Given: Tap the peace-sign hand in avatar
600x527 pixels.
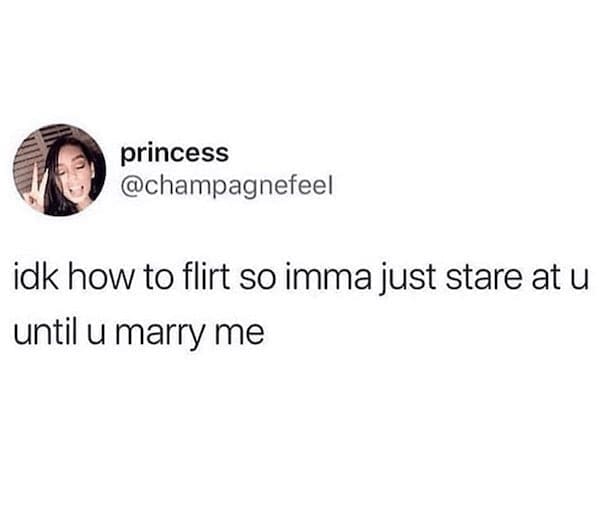Looking at the screenshot, I should pos(35,189).
